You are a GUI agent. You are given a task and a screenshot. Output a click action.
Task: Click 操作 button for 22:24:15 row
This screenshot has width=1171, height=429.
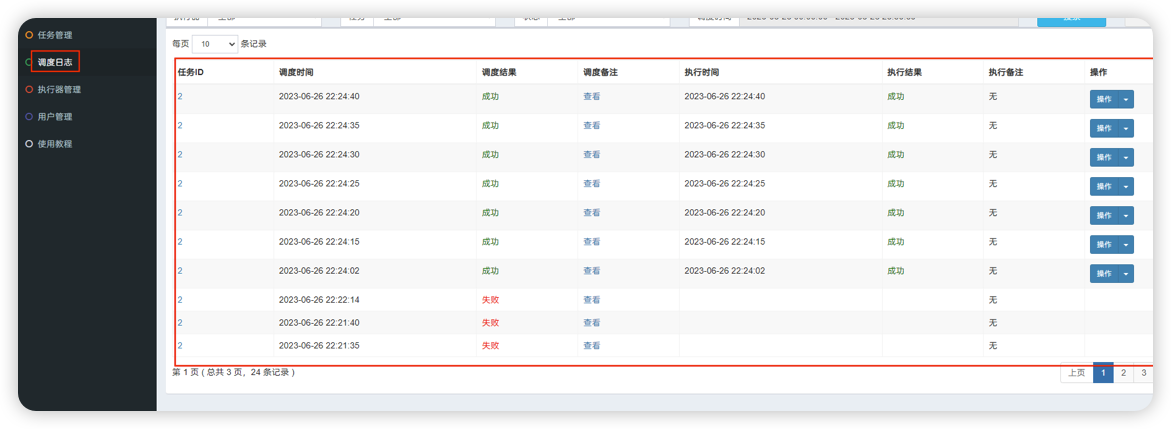tap(1104, 245)
